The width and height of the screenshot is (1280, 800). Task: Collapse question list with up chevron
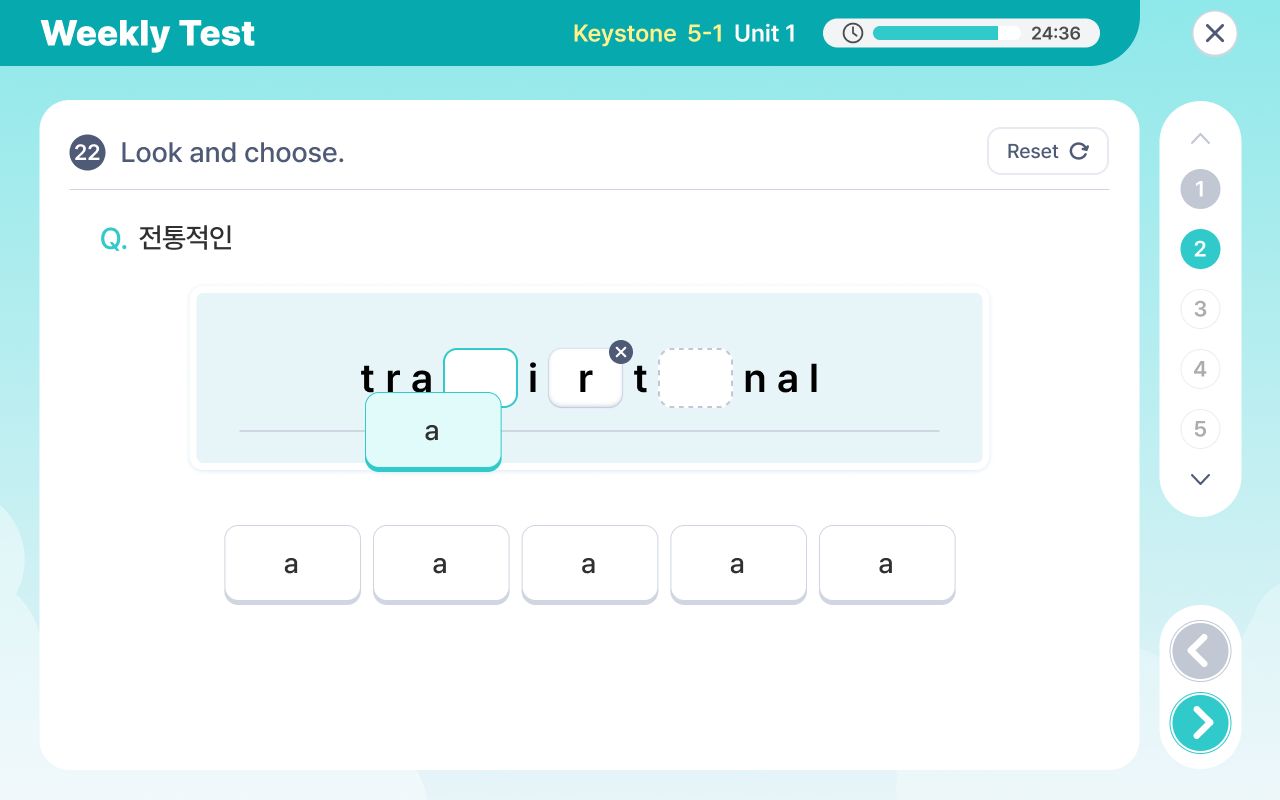pos(1200,138)
